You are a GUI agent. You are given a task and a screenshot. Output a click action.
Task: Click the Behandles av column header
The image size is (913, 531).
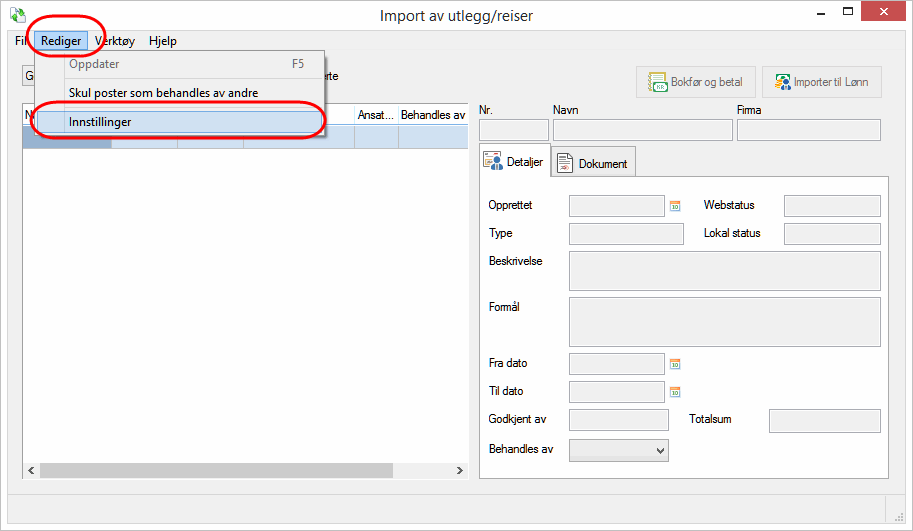pyautogui.click(x=432, y=116)
